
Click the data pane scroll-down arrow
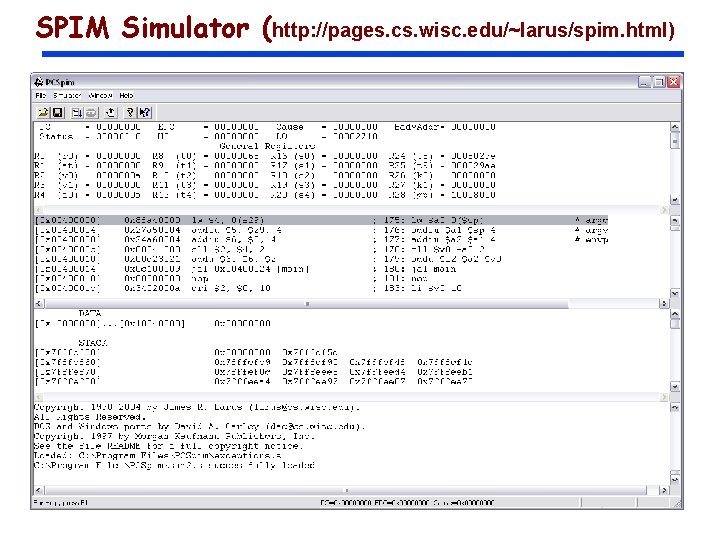click(x=675, y=387)
